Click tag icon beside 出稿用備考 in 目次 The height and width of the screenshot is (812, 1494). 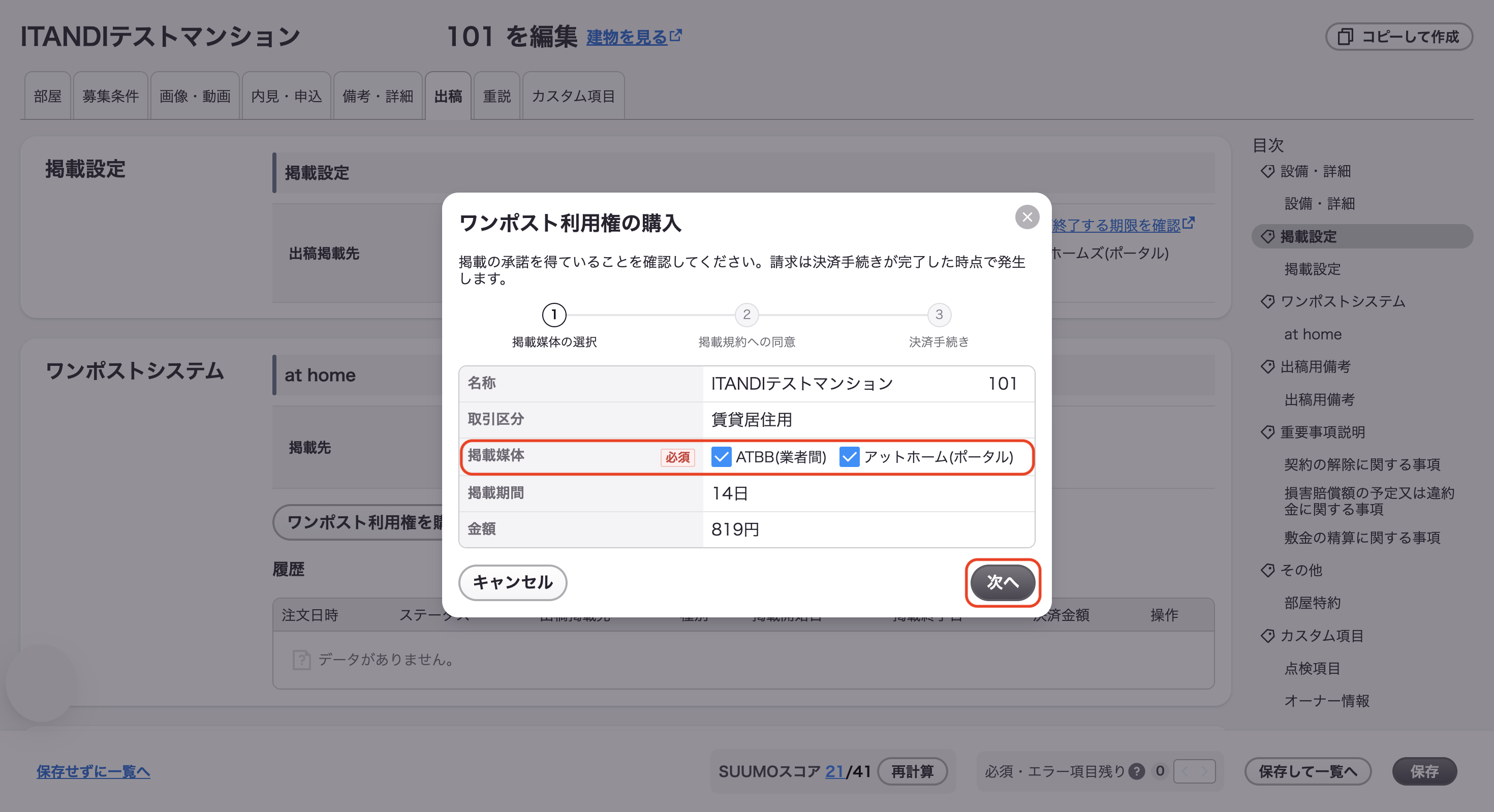tap(1268, 366)
